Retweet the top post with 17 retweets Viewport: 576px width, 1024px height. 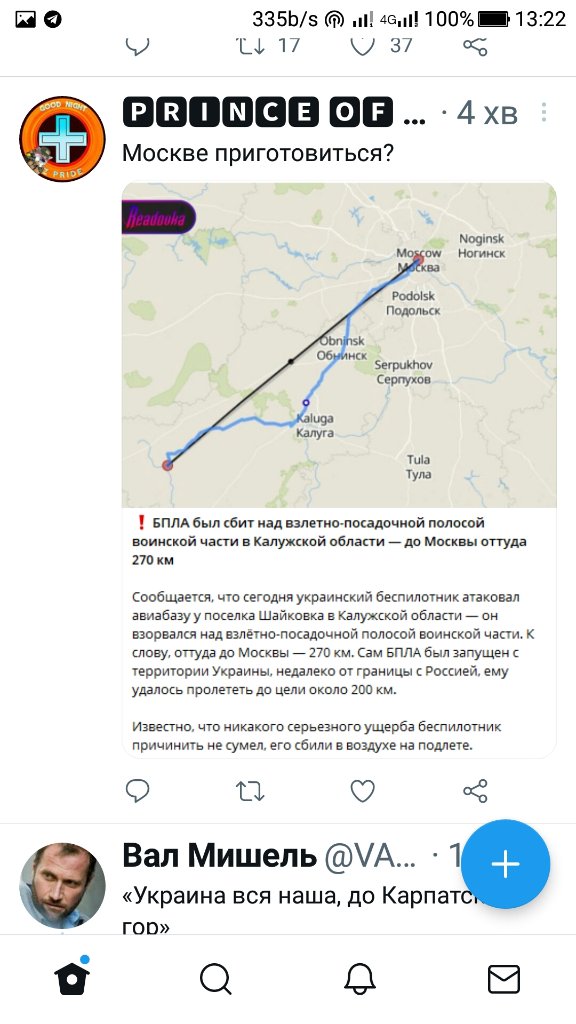pos(268,44)
